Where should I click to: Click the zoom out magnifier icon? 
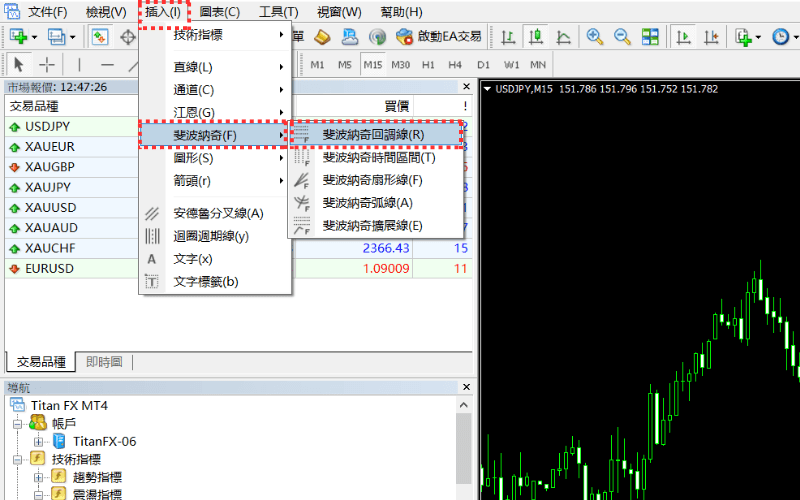(x=622, y=37)
